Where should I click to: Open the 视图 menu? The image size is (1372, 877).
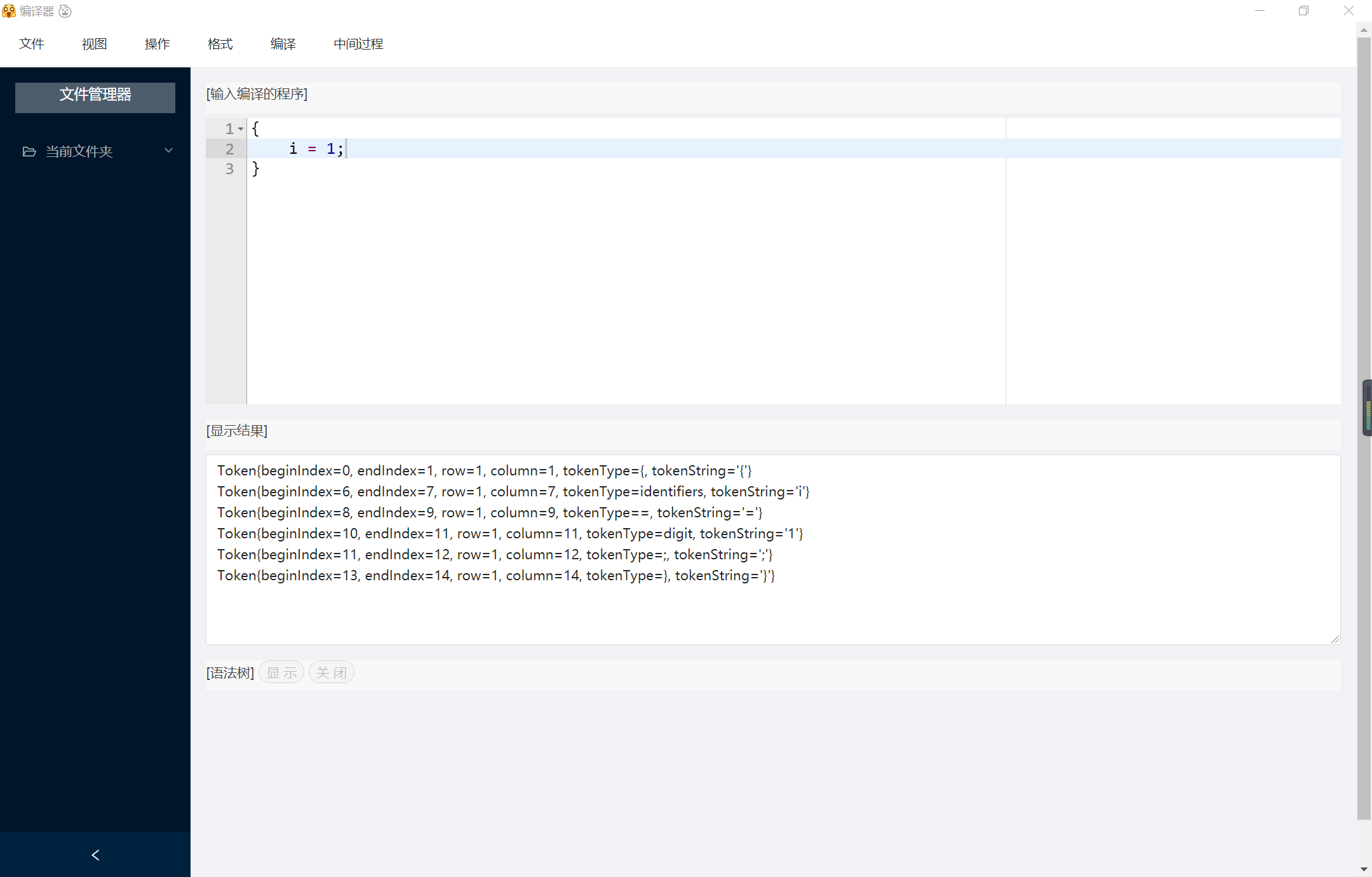coord(95,44)
